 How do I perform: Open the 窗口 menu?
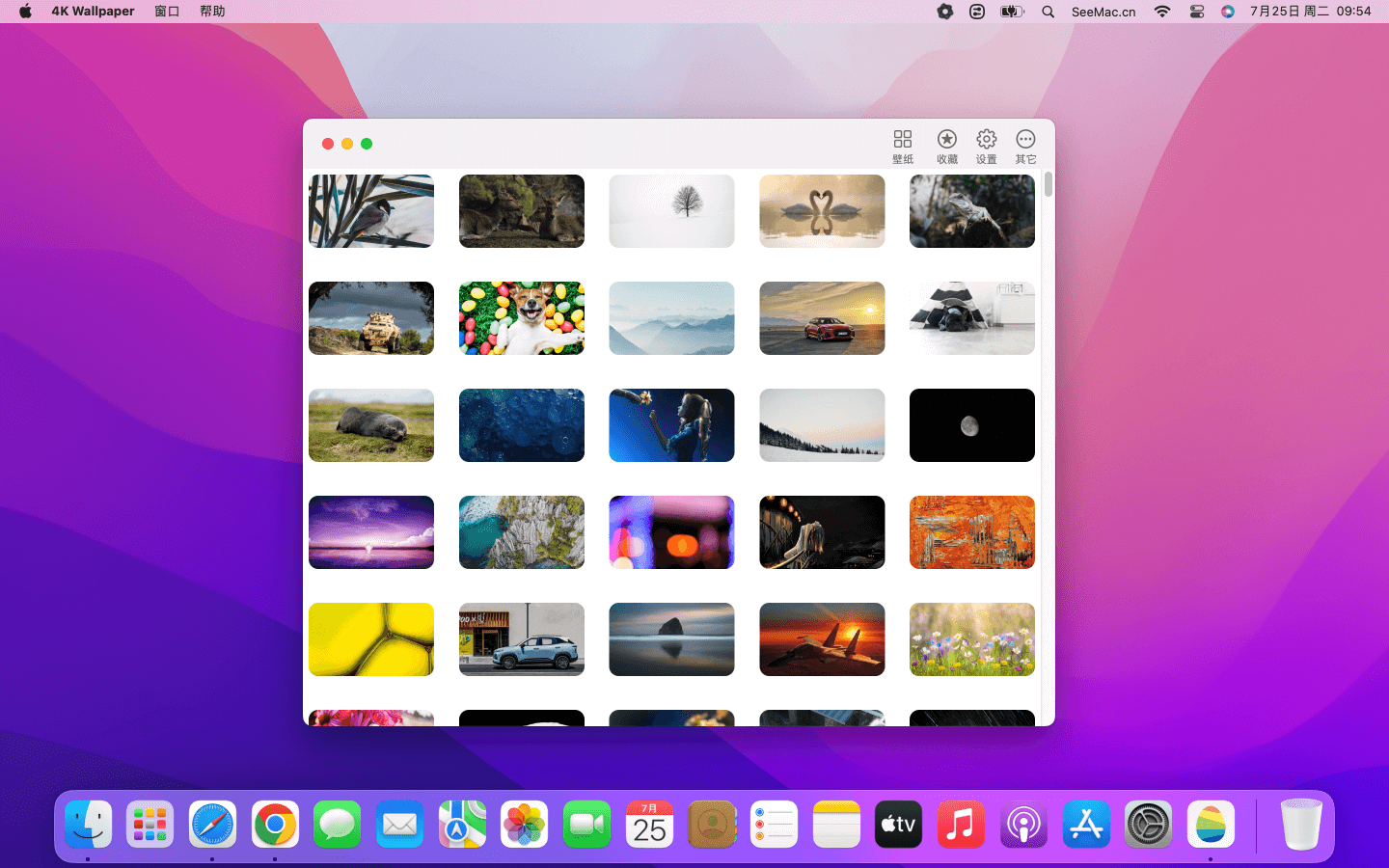point(167,12)
